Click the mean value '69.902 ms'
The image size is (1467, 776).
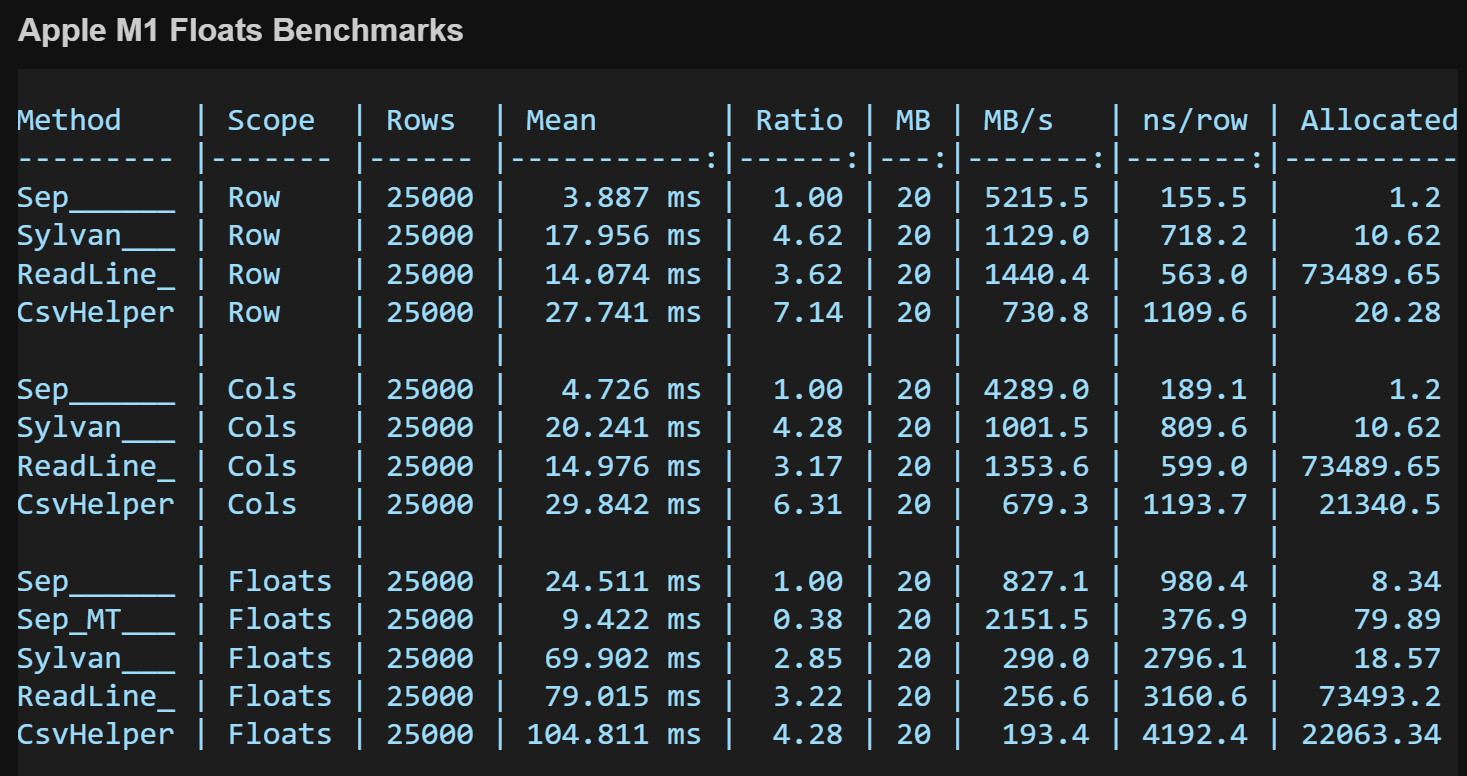tap(622, 658)
